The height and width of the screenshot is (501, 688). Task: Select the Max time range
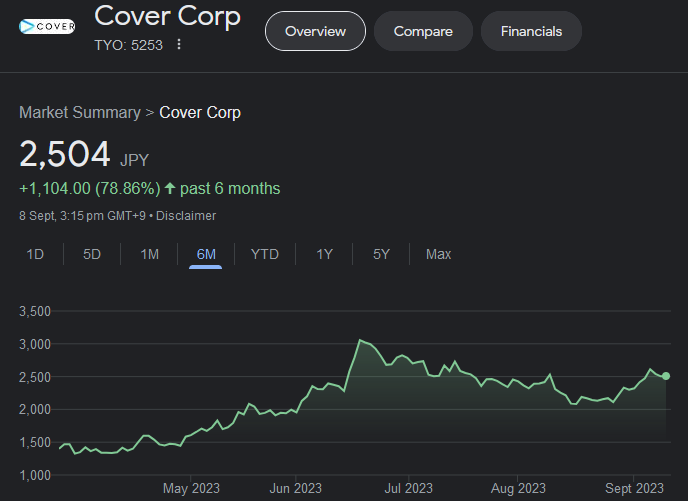438,254
